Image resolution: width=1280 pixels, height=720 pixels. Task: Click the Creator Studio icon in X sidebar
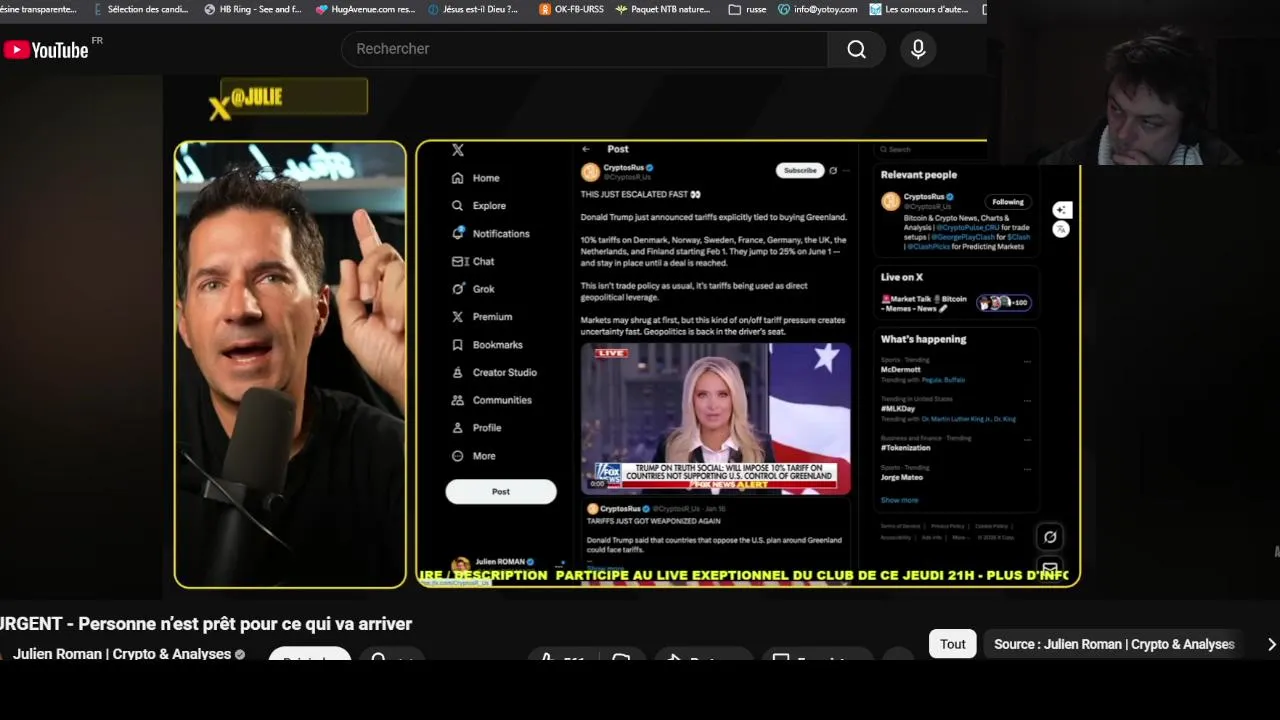(x=458, y=372)
